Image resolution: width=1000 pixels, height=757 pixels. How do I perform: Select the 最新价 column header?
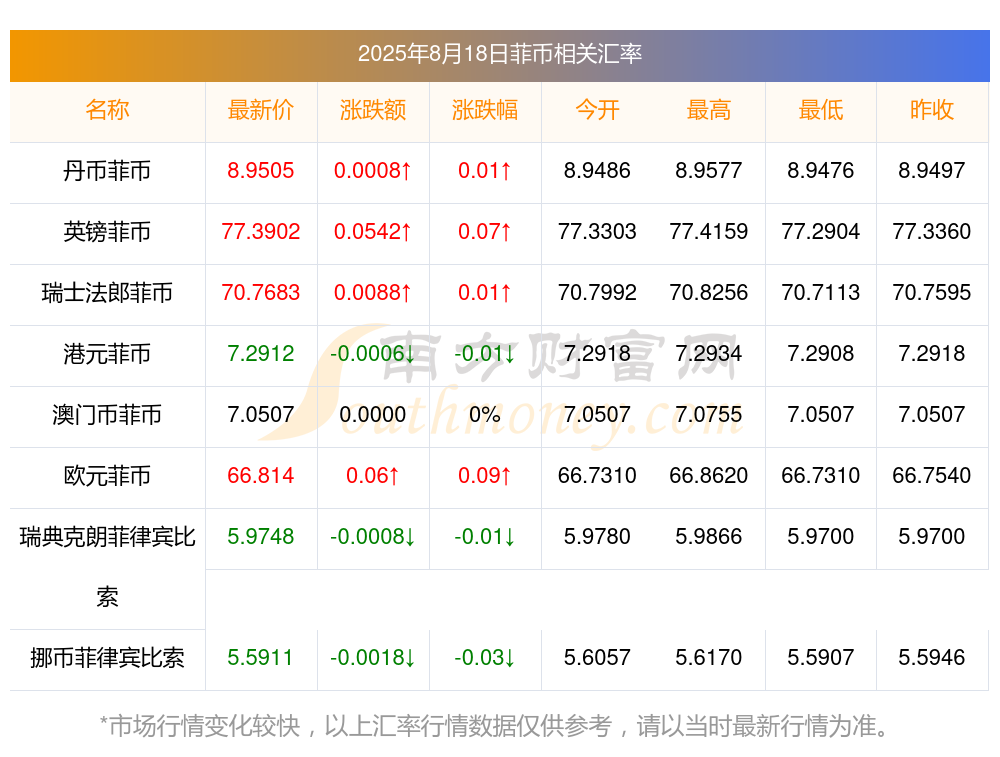click(261, 110)
